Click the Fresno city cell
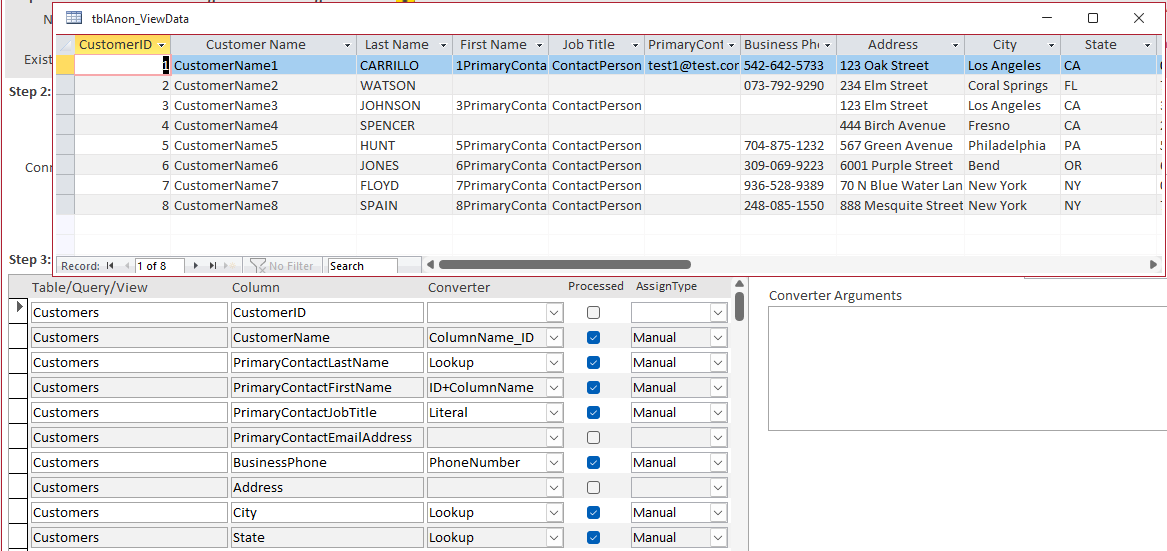Viewport: 1167px width, 551px height. click(1012, 126)
